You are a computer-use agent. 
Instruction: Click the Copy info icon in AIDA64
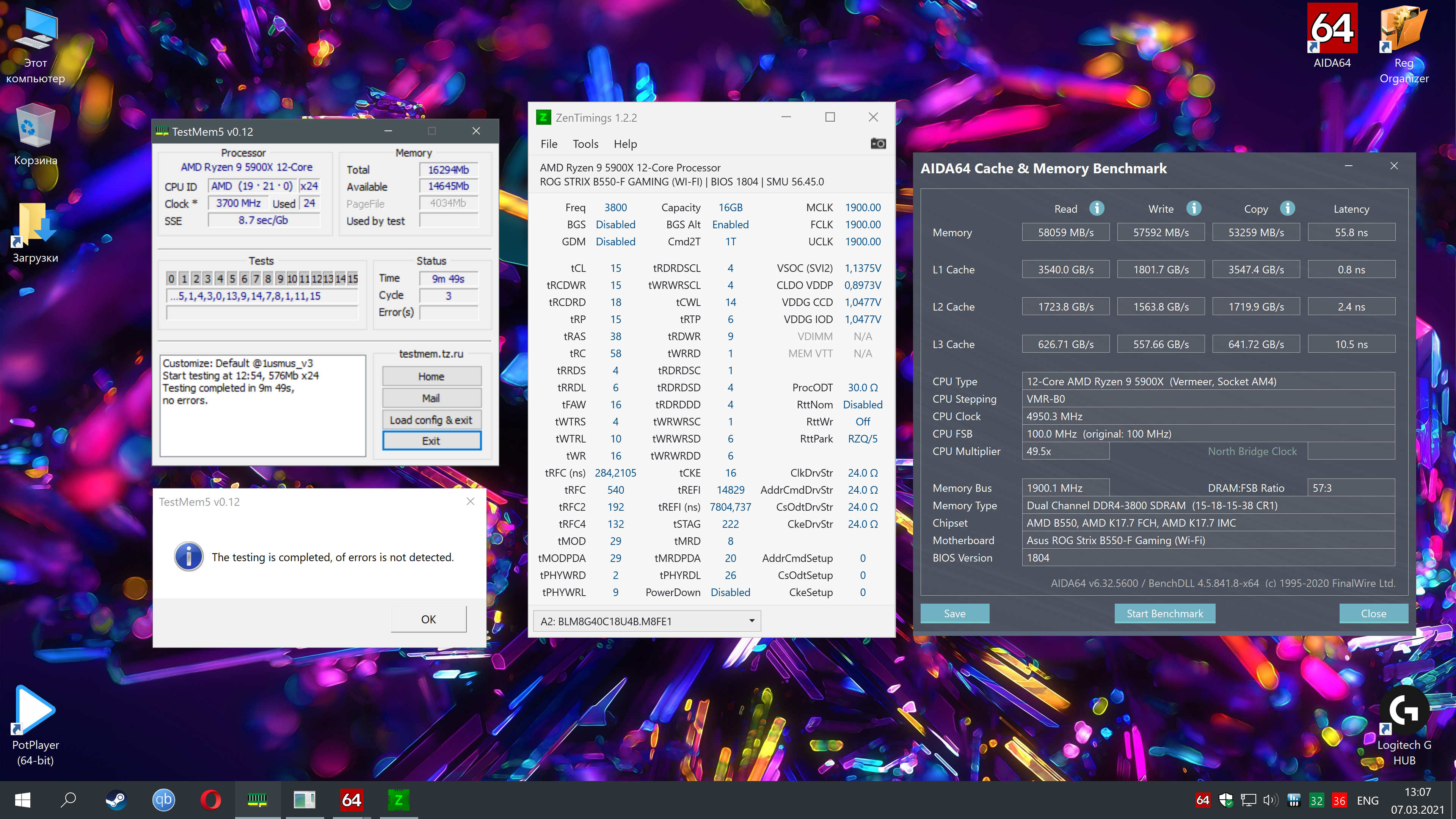point(1288,209)
